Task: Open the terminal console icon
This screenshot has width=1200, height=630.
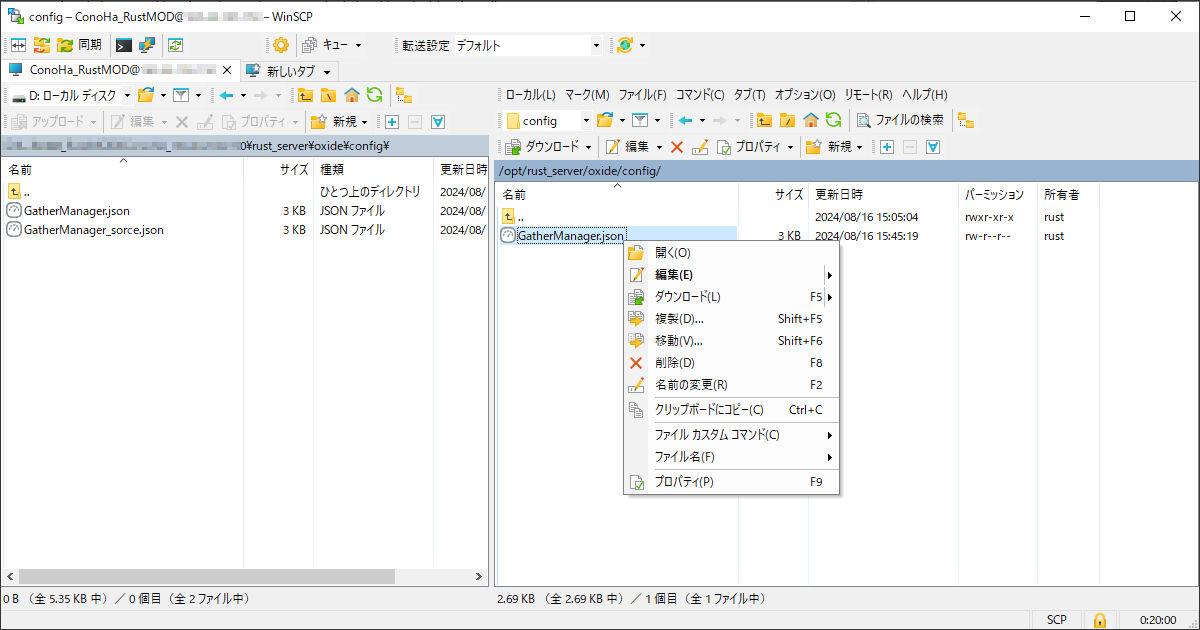Action: tap(124, 45)
